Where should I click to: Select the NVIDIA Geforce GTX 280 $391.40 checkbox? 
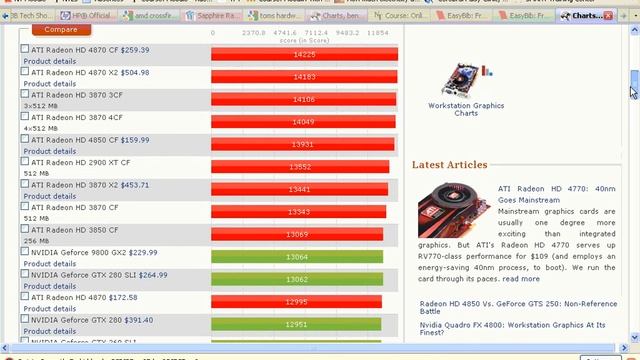tap(25, 319)
